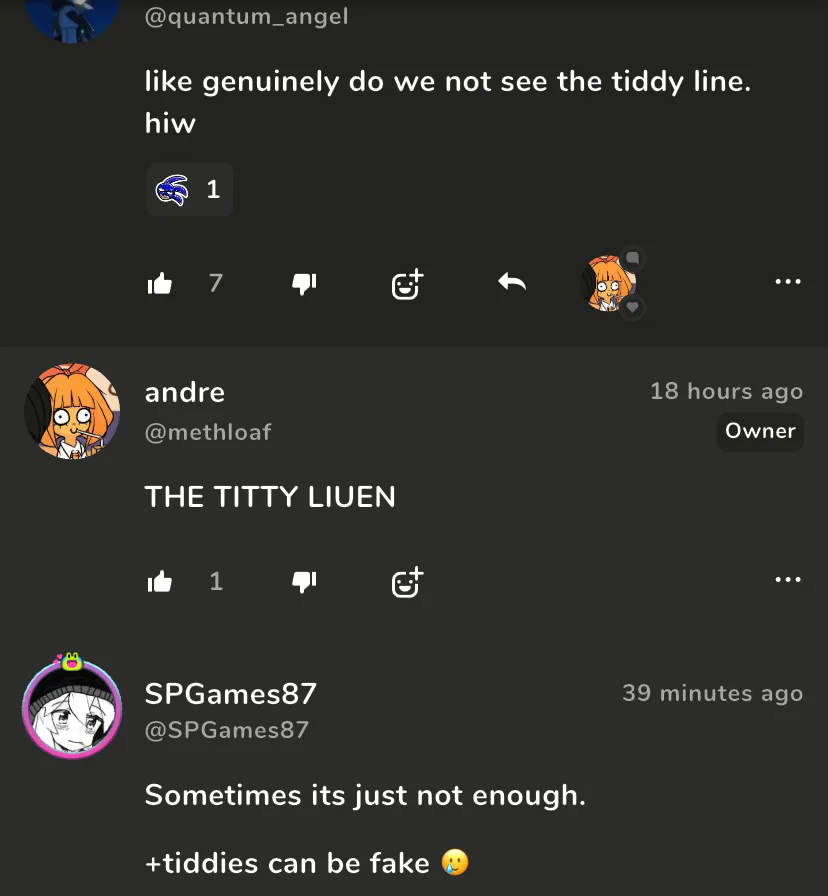The image size is (828, 896).
Task: Like quantum_angel's comment with thumbs up
Action: pos(159,283)
